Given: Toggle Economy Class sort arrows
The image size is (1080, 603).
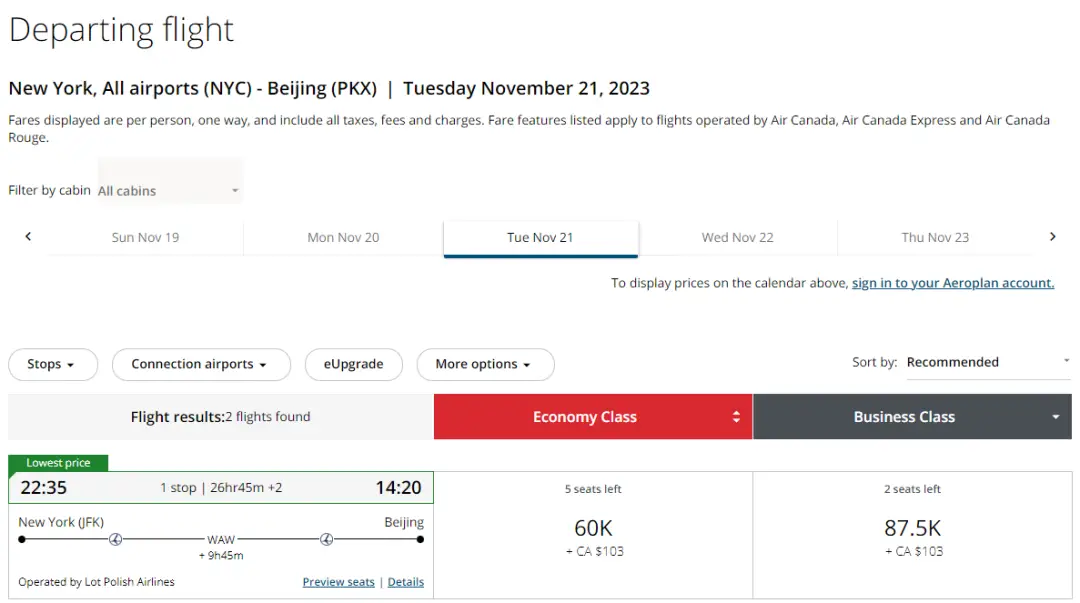Looking at the screenshot, I should pyautogui.click(x=736, y=417).
